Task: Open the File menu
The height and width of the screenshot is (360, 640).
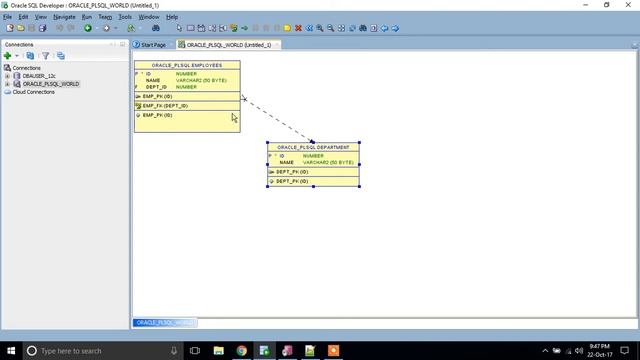Action: click(x=7, y=17)
